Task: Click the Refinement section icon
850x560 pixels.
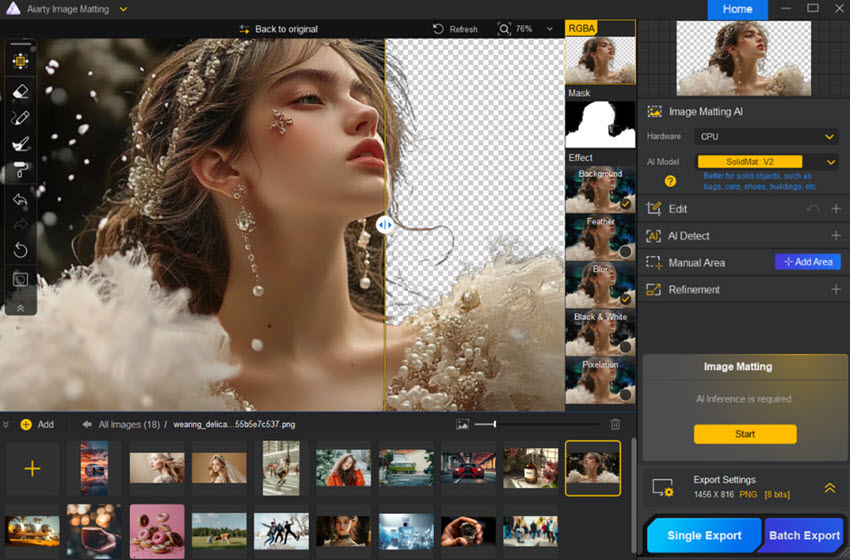Action: pyautogui.click(x=654, y=289)
